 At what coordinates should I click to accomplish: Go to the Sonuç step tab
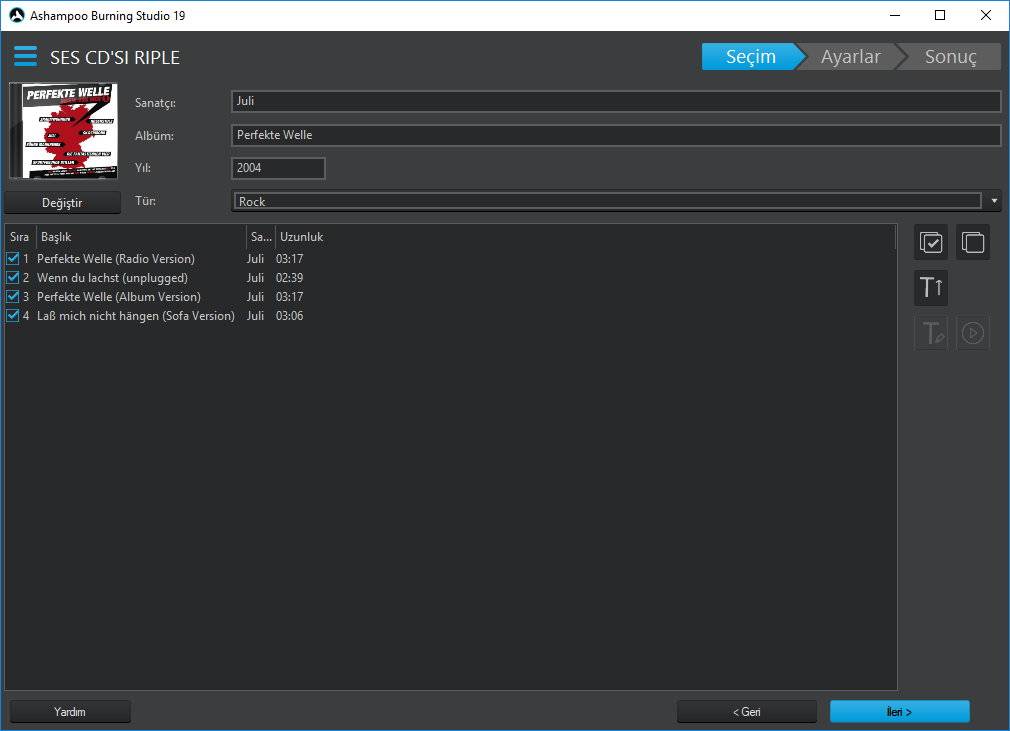click(x=950, y=57)
